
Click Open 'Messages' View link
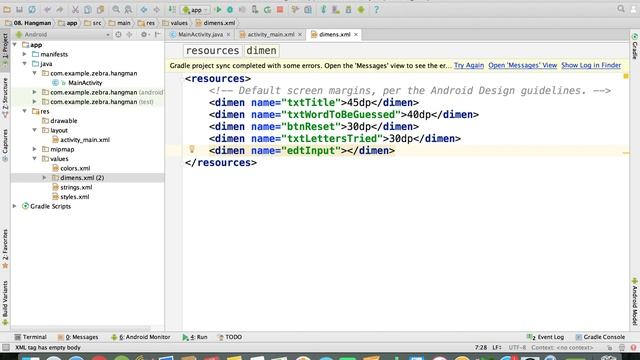pyautogui.click(x=522, y=65)
